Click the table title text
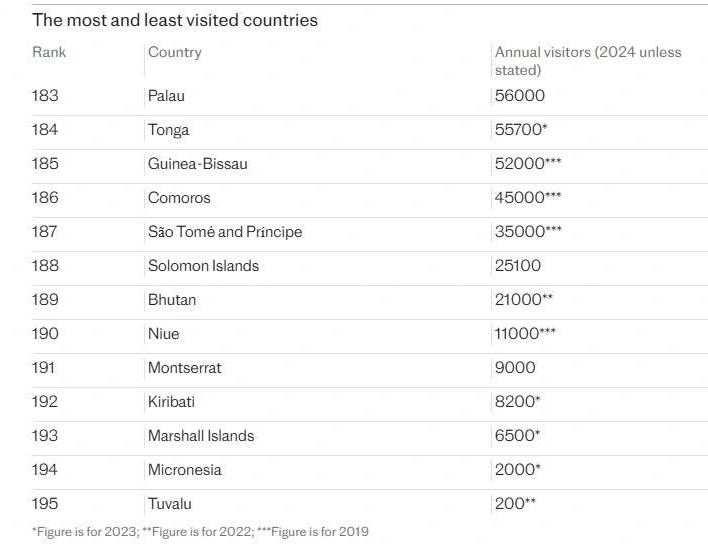Viewport: 708px width, 548px height. coord(174,20)
